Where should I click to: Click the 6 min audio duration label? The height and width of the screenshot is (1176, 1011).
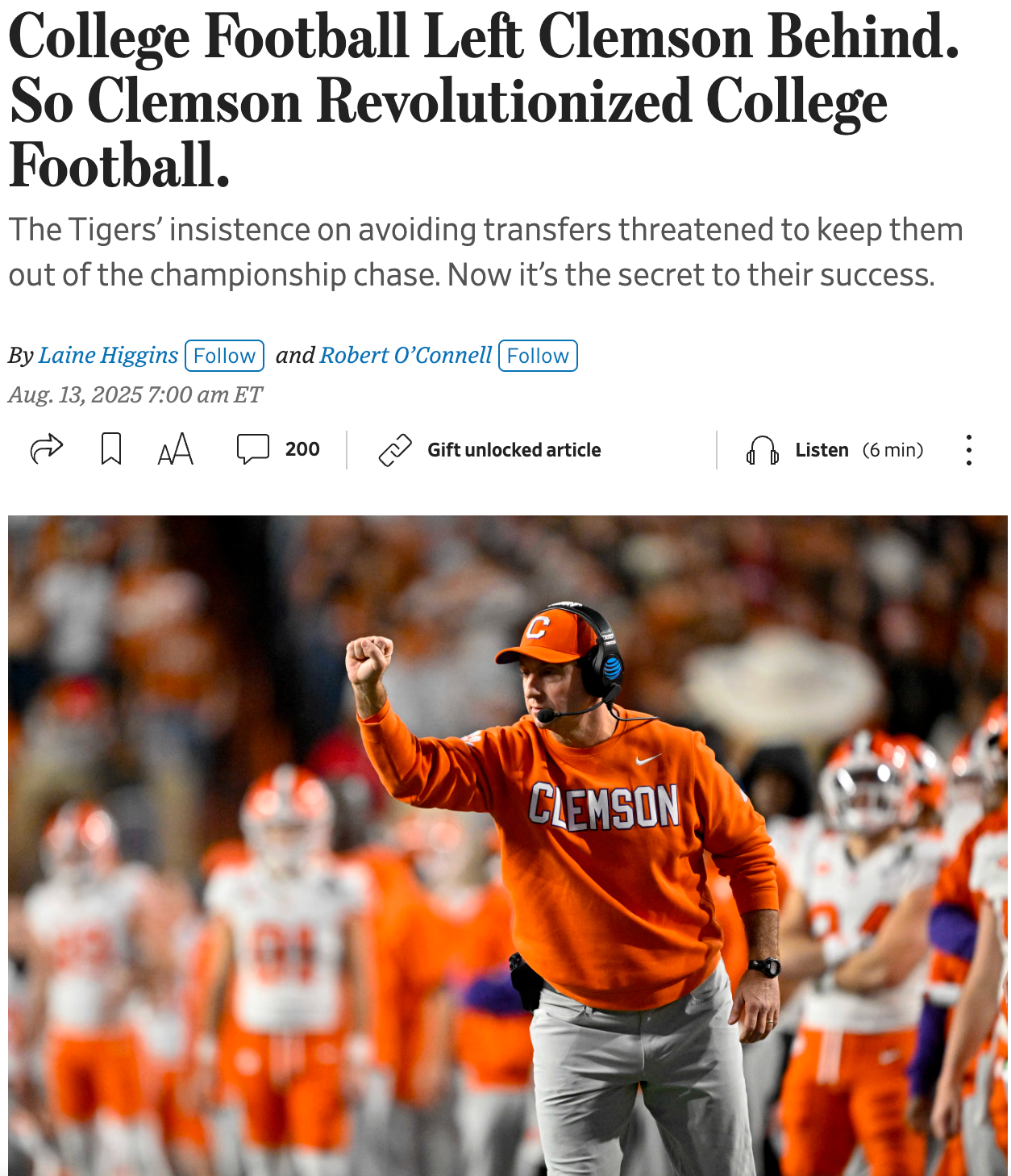point(893,450)
